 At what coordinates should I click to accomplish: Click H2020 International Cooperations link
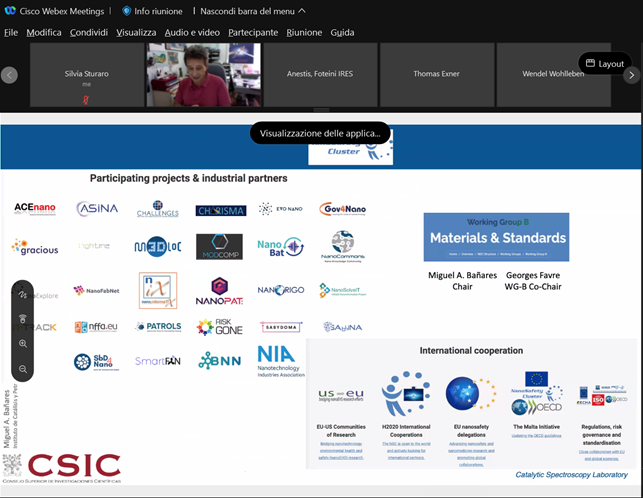406,431
